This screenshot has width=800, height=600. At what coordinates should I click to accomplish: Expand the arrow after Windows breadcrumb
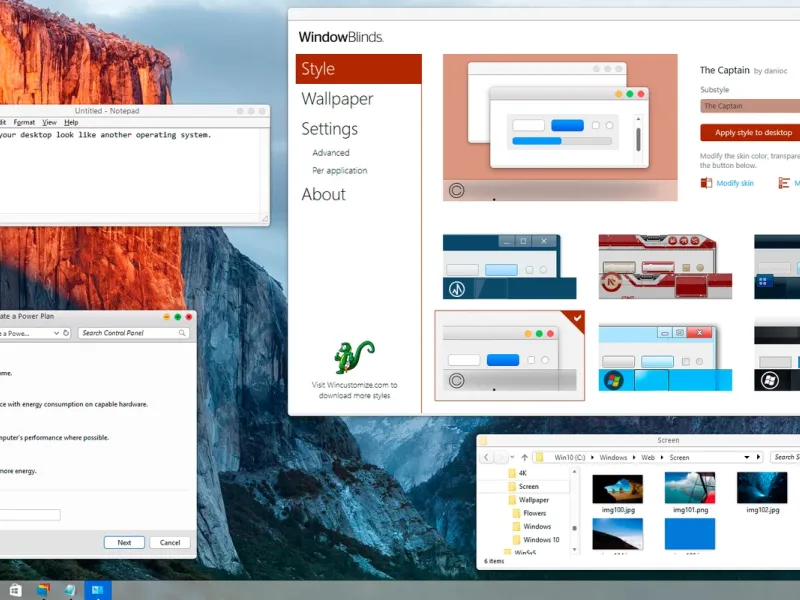tap(634, 458)
